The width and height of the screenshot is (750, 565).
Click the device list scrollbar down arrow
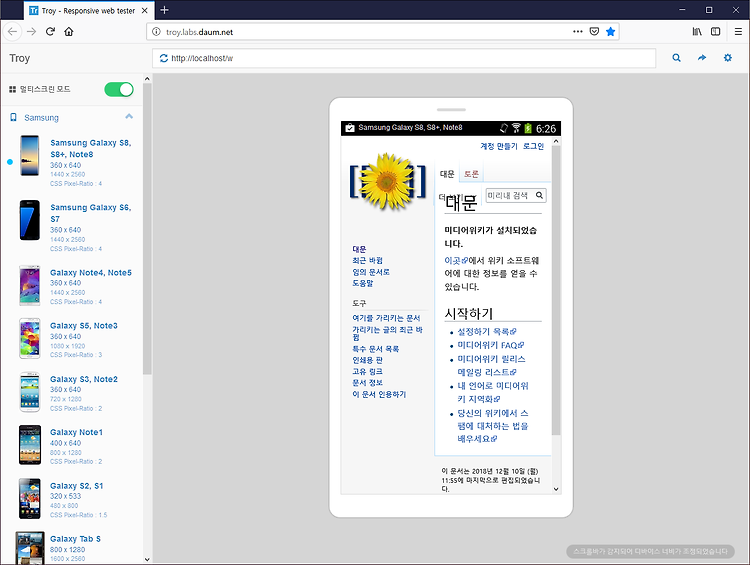(x=147, y=559)
